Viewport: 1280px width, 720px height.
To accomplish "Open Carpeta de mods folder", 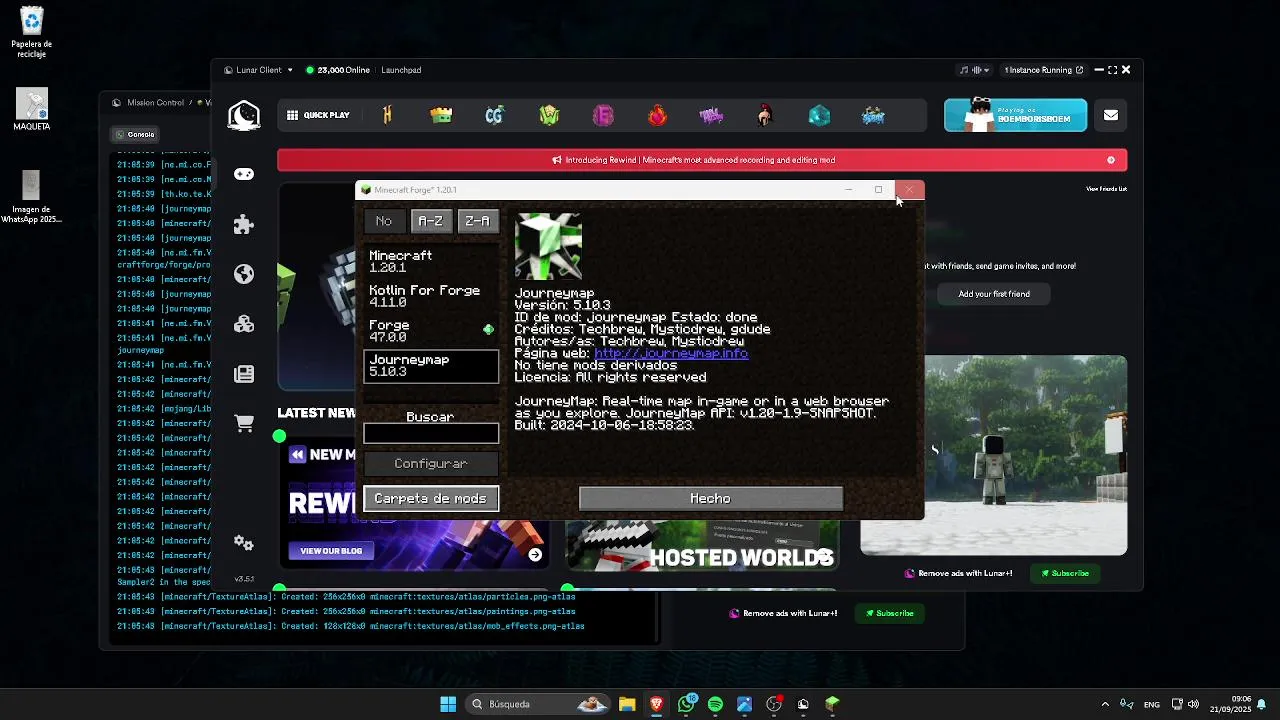I will [431, 498].
